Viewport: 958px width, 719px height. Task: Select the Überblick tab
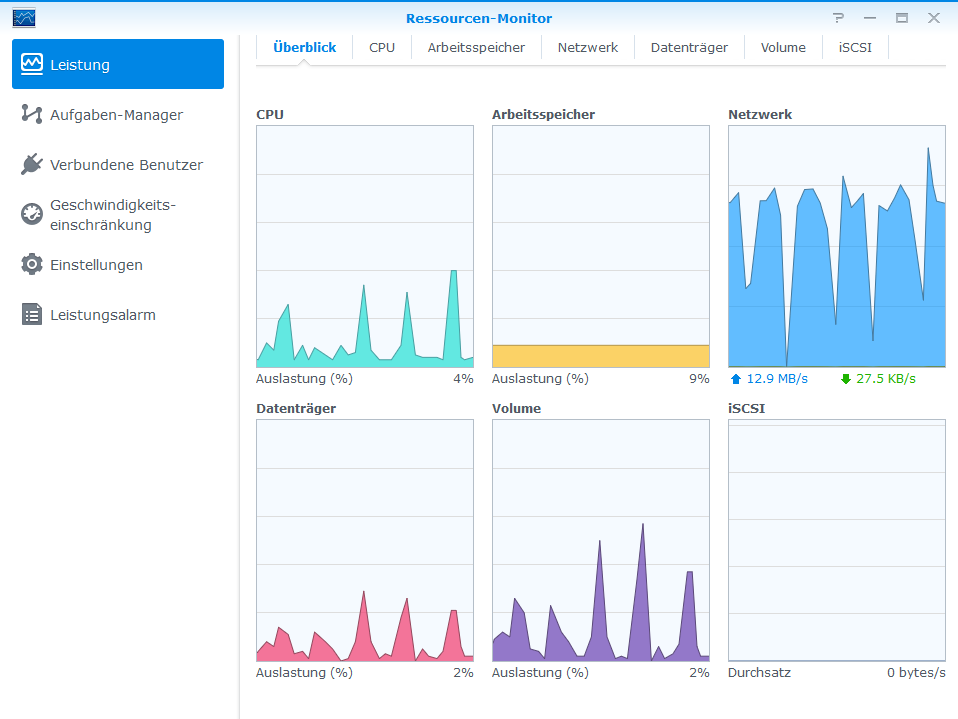[x=304, y=48]
